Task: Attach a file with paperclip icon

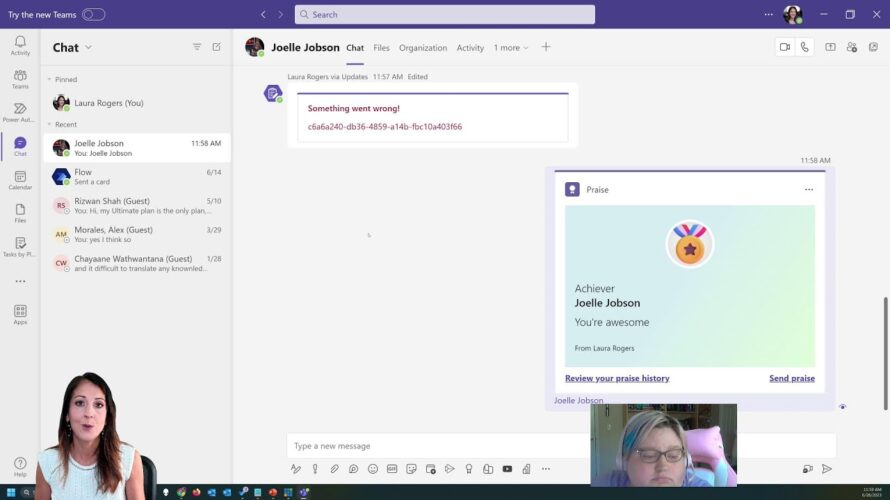Action: click(334, 469)
